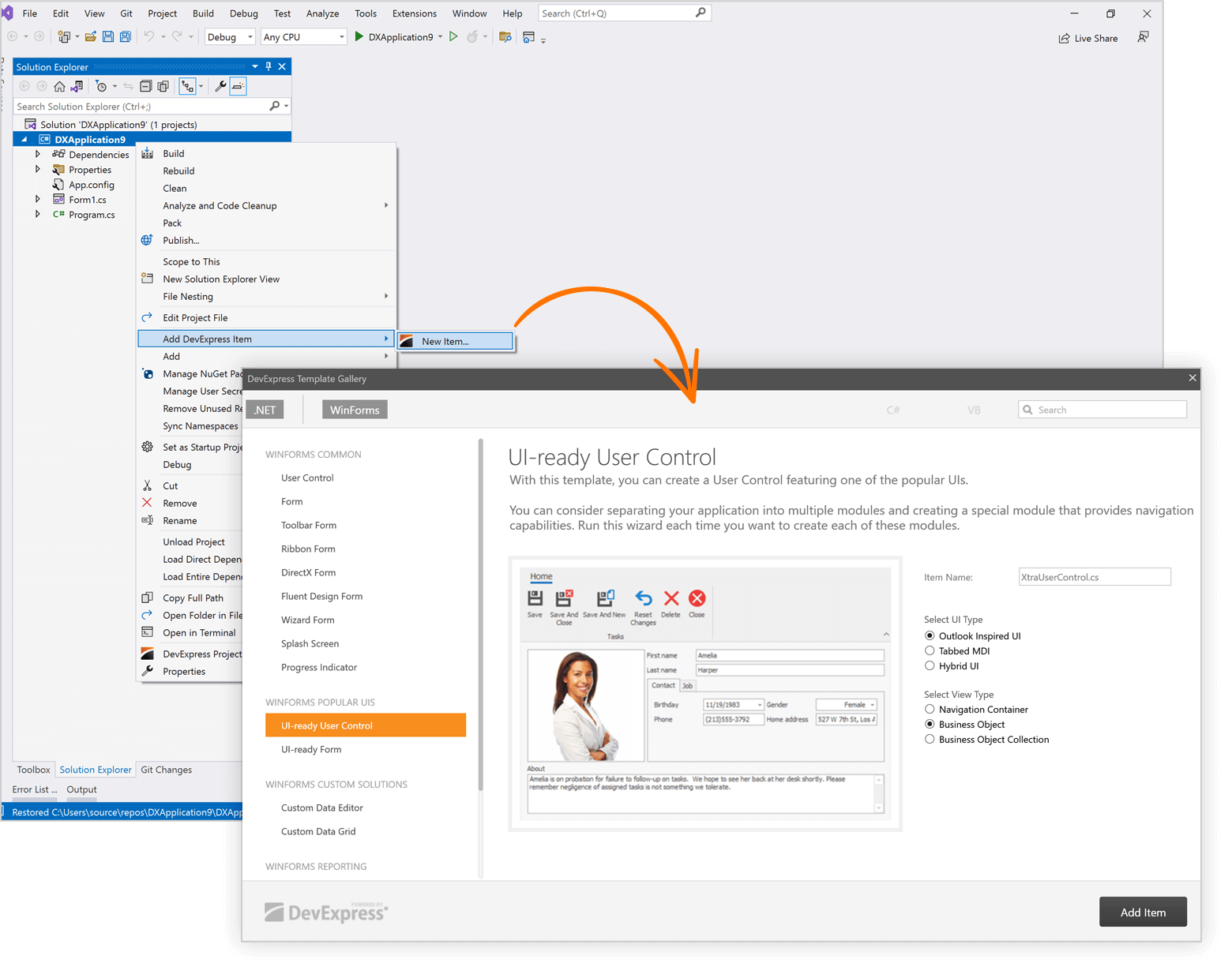Viewport: 1232px width, 963px height.
Task: Choose Tabbed MDI as UI type
Action: click(930, 650)
